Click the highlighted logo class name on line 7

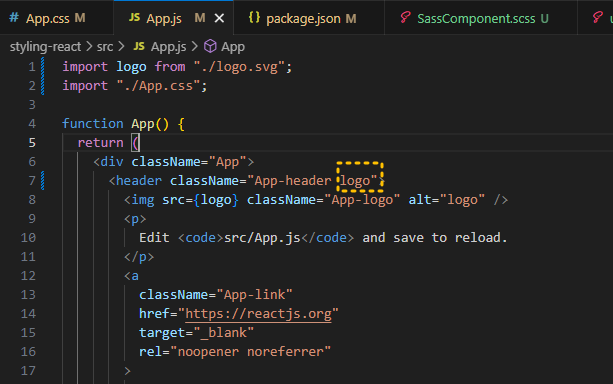coord(355,181)
